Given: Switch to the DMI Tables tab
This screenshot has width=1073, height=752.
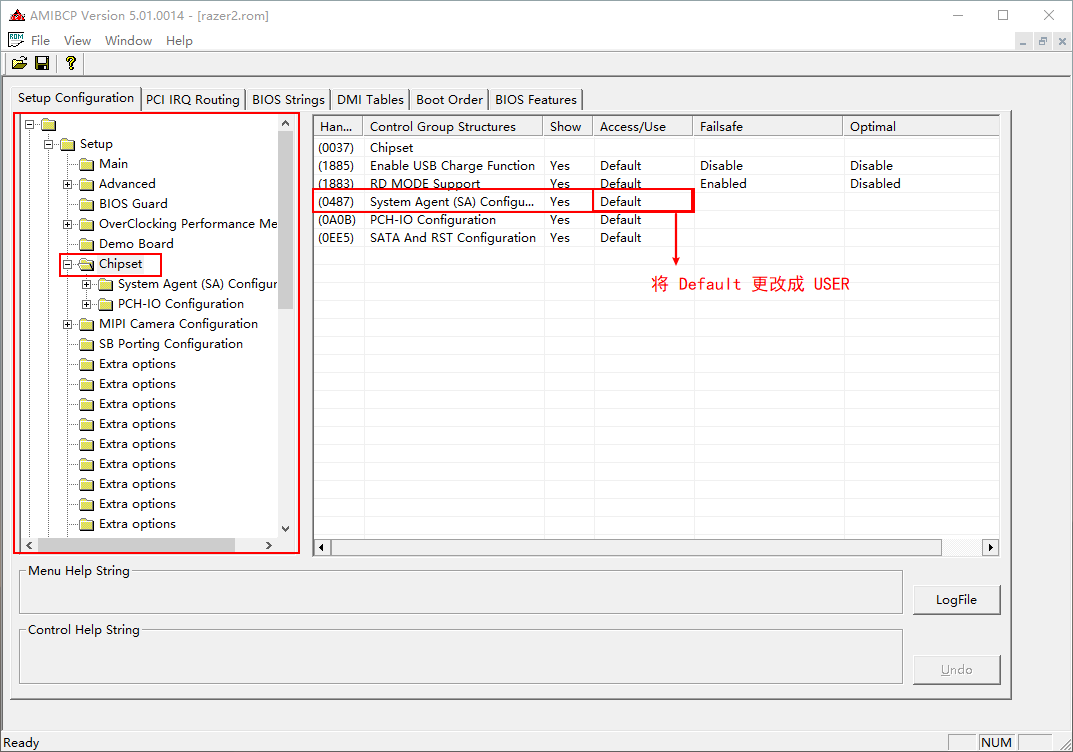Looking at the screenshot, I should 370,99.
